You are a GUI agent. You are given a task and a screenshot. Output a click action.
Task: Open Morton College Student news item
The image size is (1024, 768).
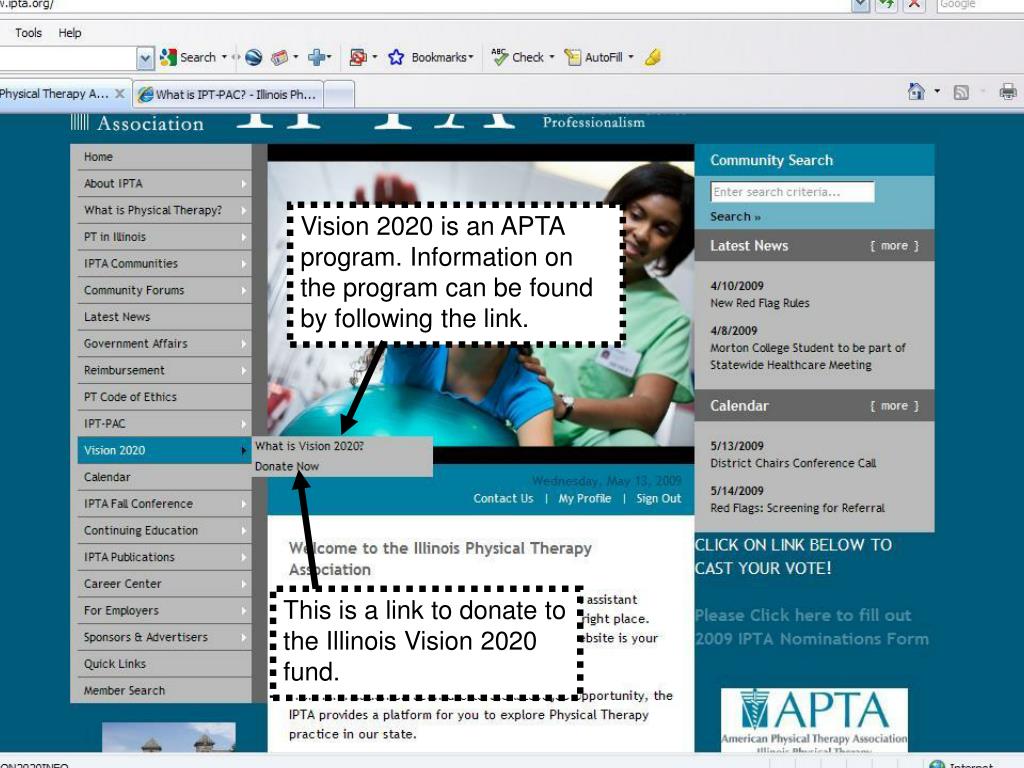click(808, 357)
